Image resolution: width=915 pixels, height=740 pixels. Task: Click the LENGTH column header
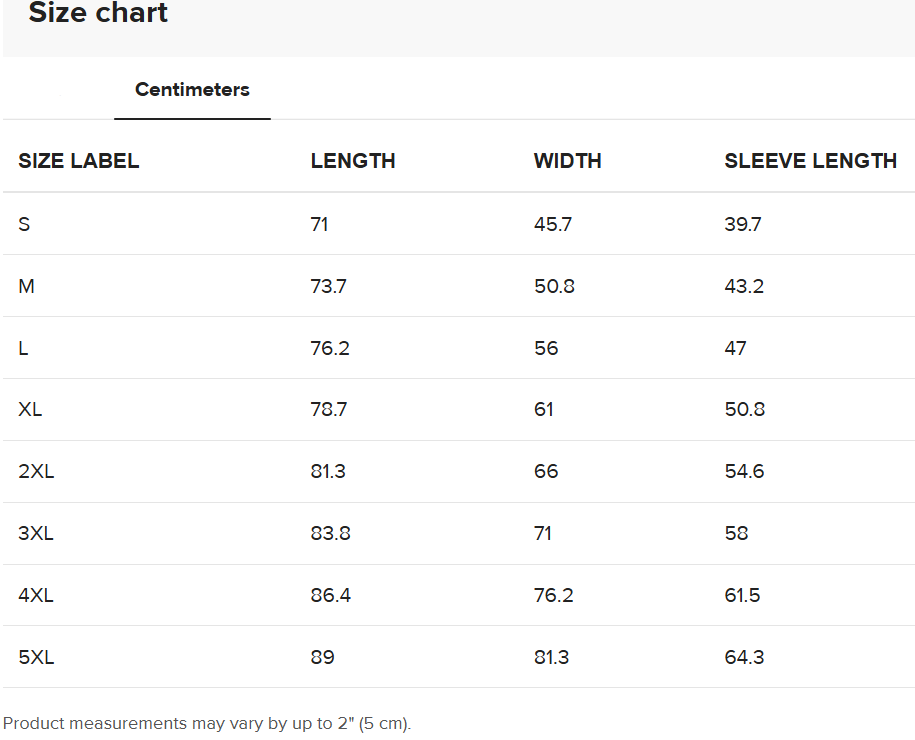[353, 161]
